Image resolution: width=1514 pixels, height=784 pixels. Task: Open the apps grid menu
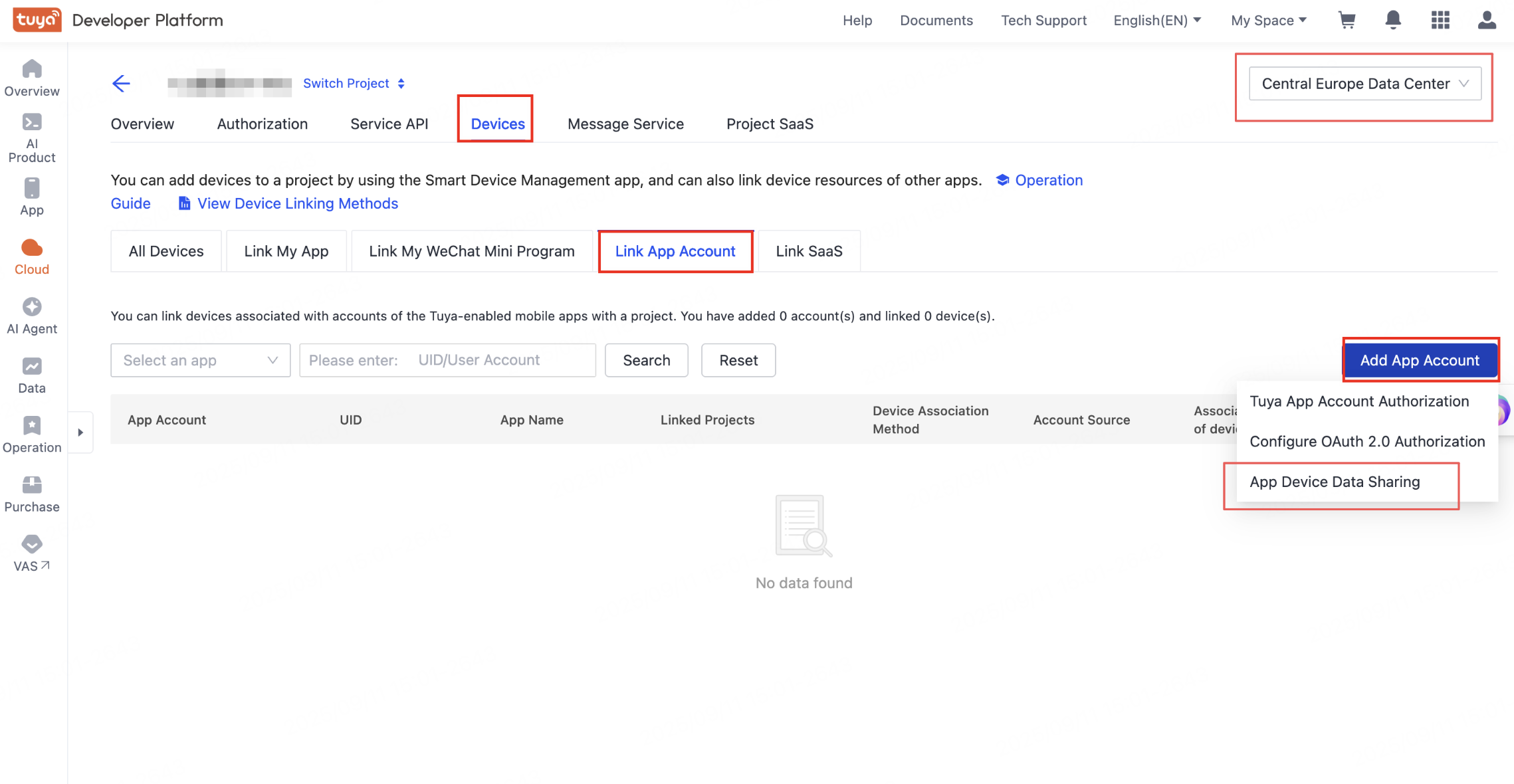click(x=1440, y=20)
